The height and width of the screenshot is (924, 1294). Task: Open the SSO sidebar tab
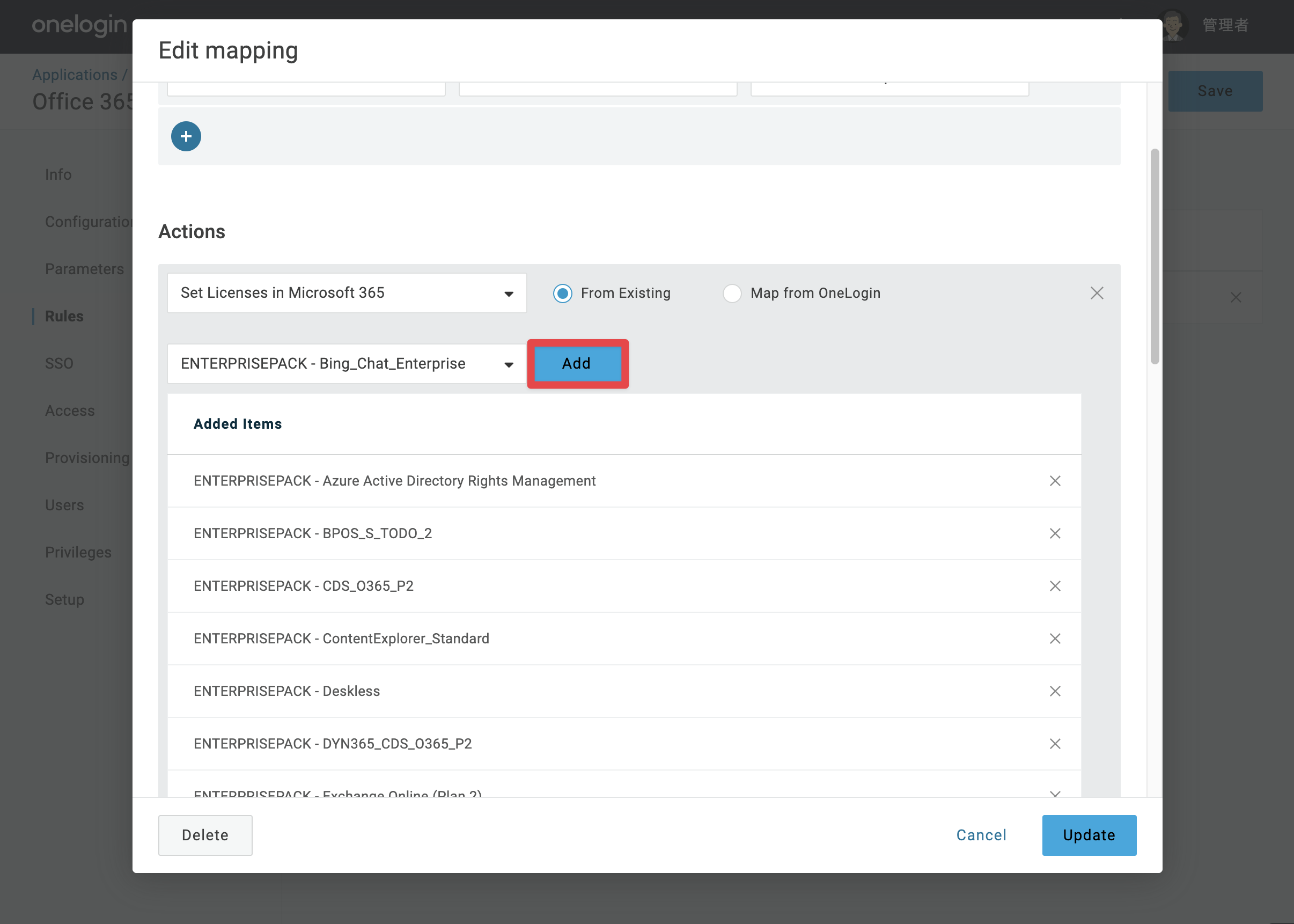(x=59, y=364)
